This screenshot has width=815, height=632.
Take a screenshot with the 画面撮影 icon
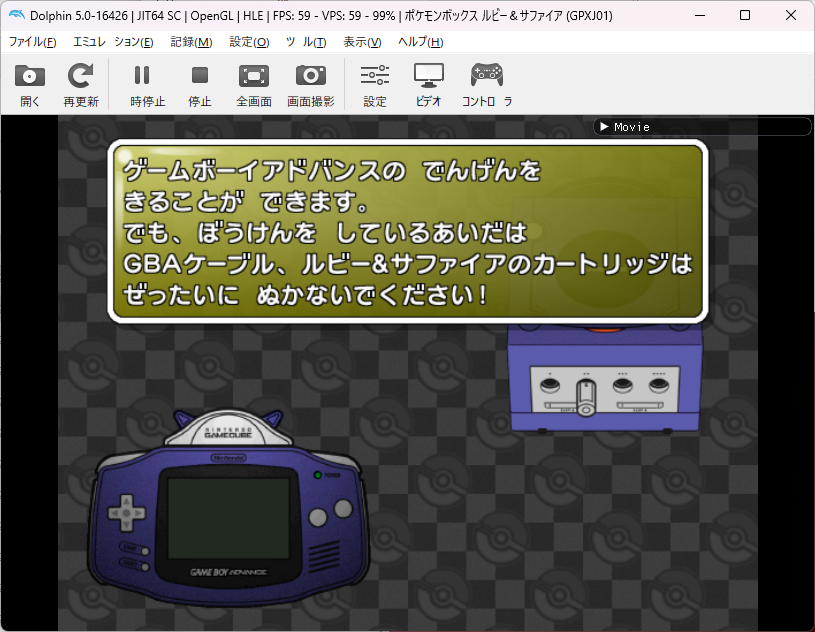(x=311, y=85)
